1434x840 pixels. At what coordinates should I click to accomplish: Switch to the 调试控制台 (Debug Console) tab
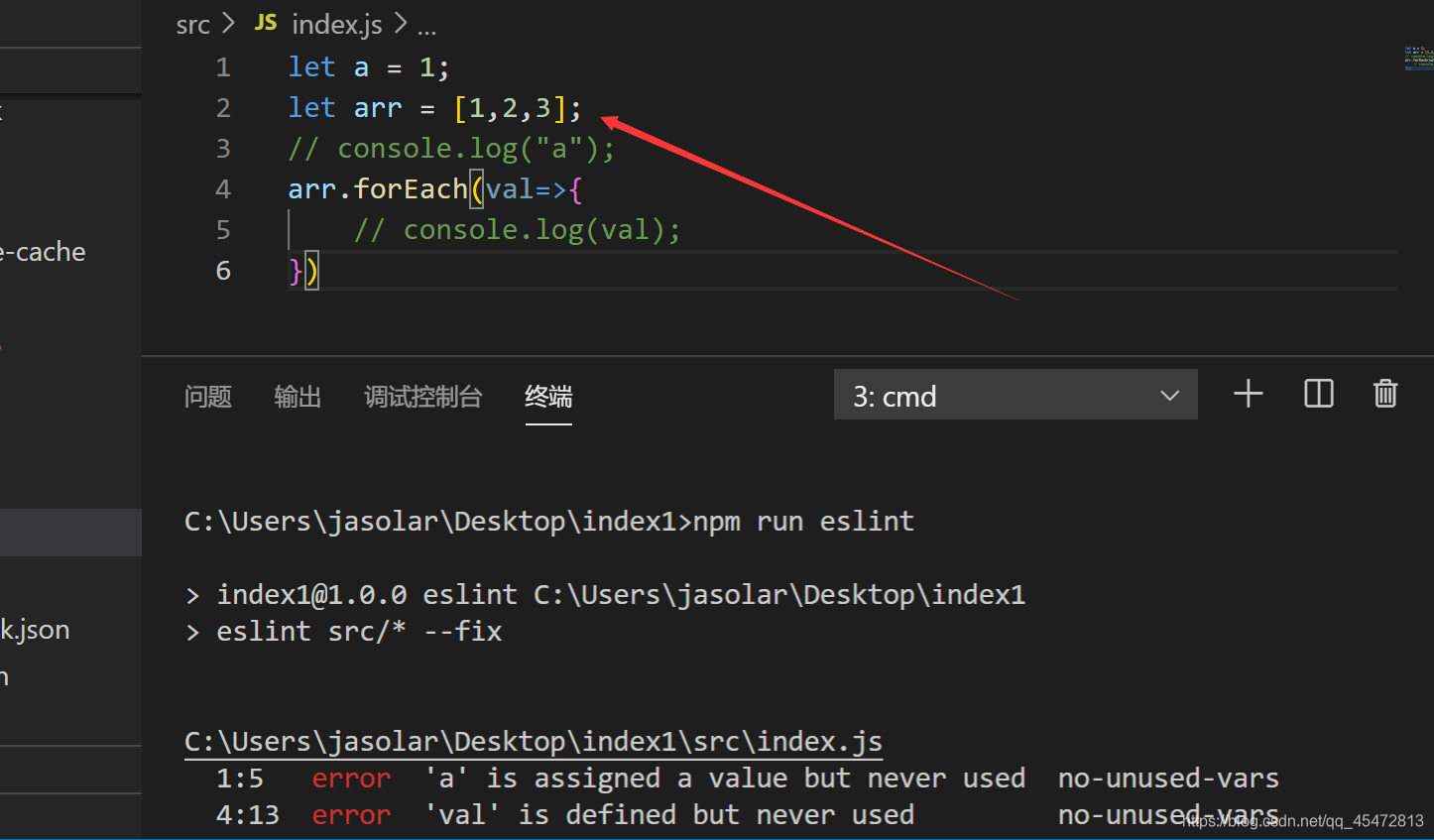click(423, 397)
